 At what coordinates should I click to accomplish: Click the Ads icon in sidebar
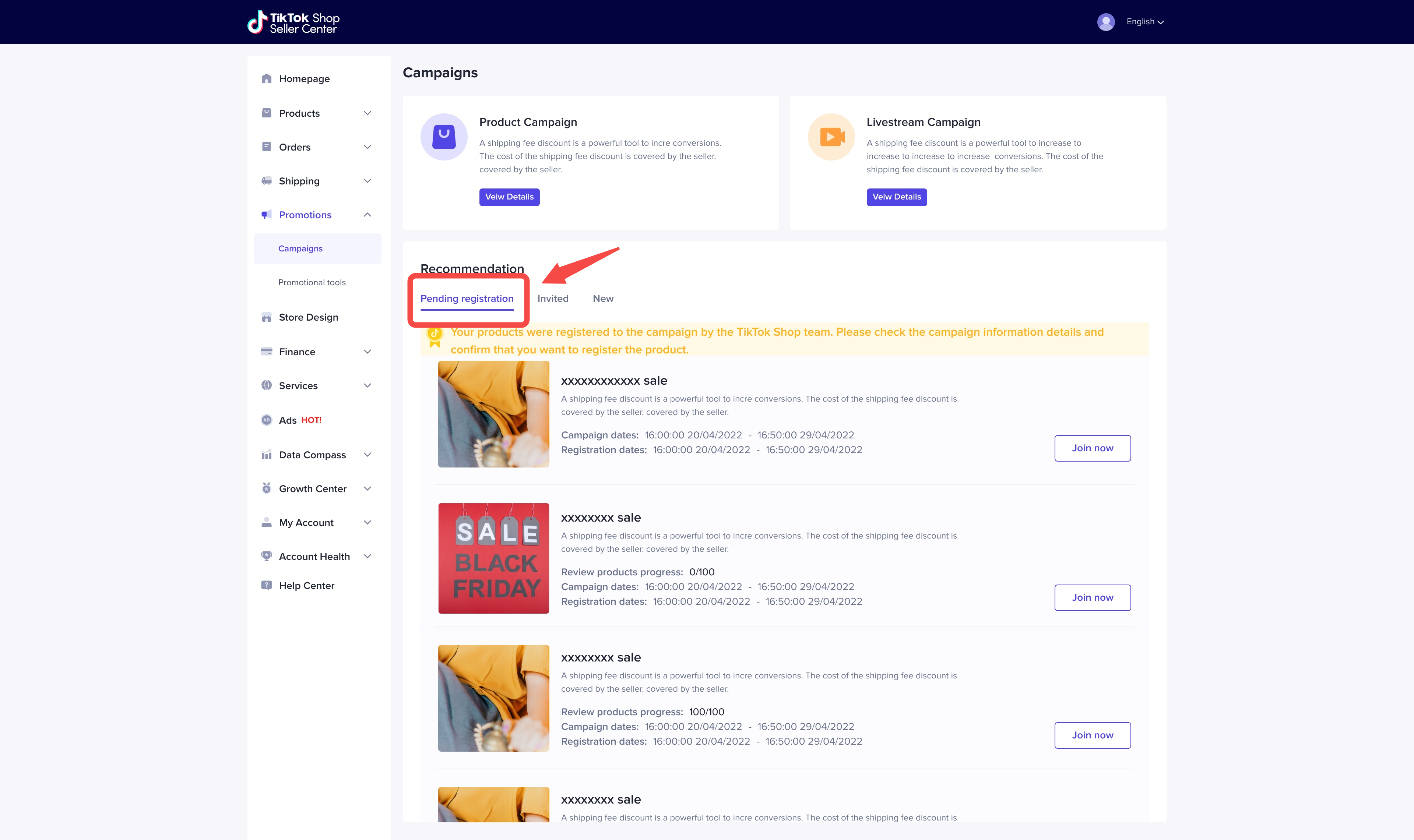click(x=267, y=420)
